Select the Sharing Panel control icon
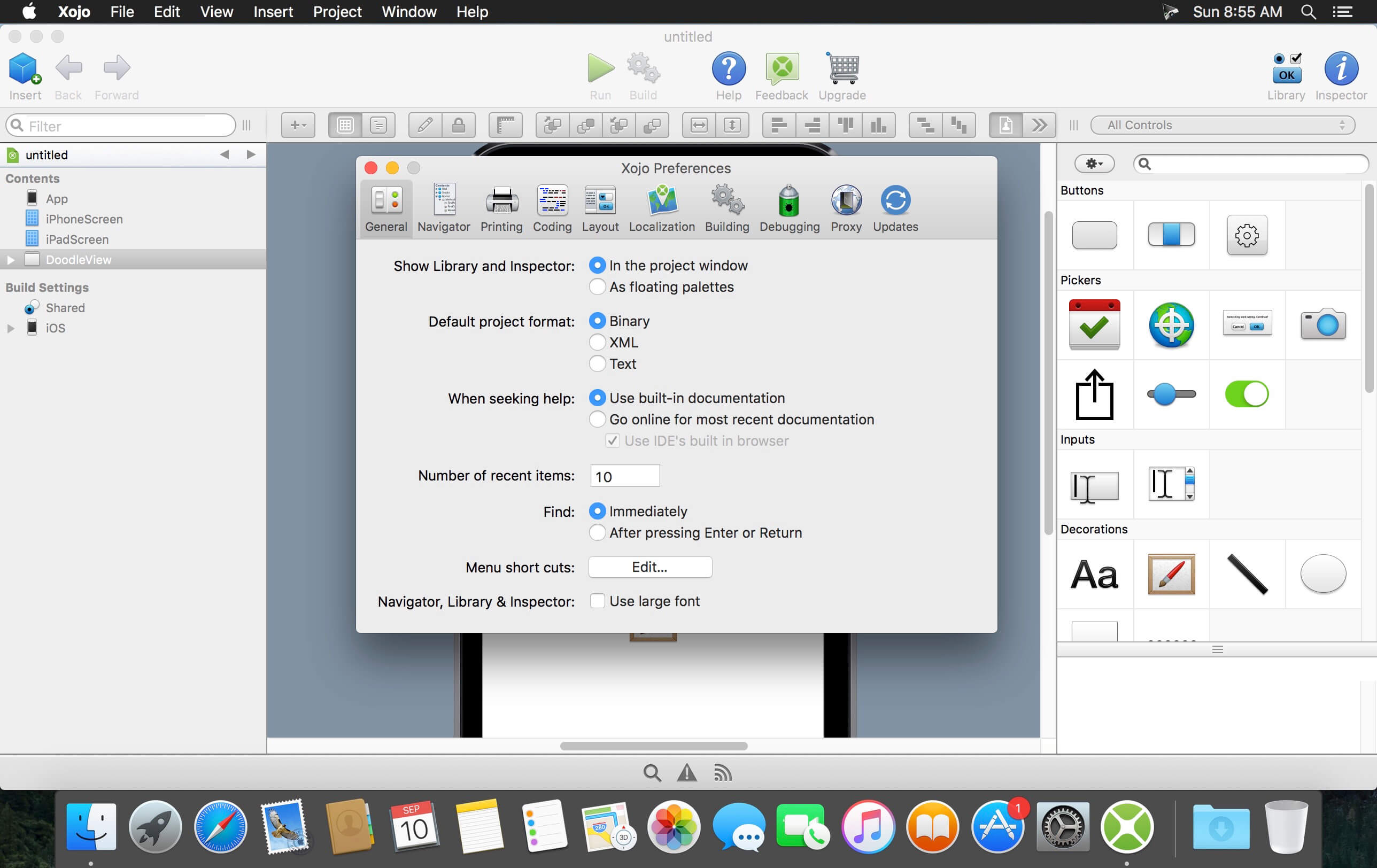The image size is (1377, 868). (1094, 394)
